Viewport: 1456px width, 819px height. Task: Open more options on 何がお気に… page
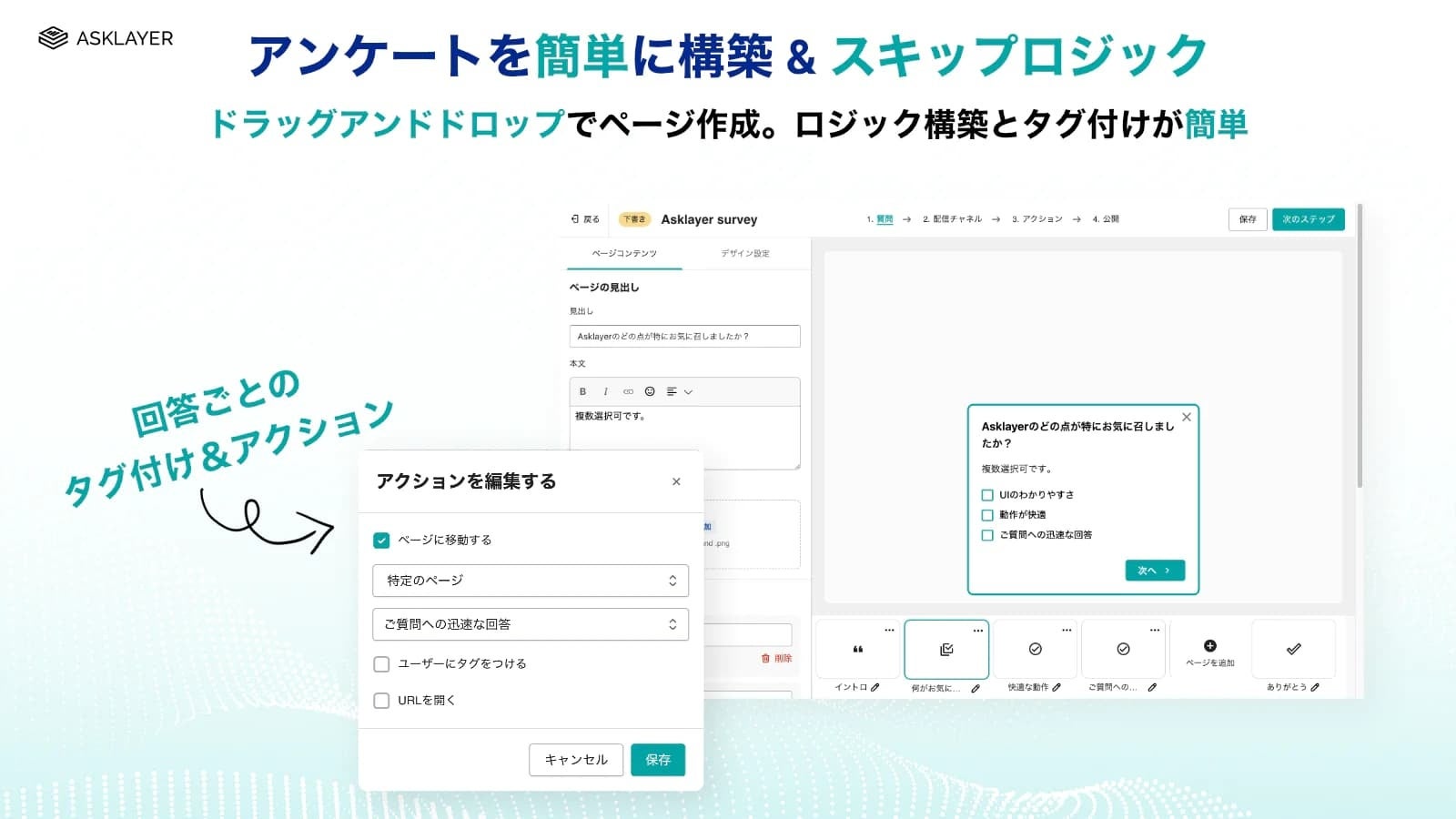[978, 630]
